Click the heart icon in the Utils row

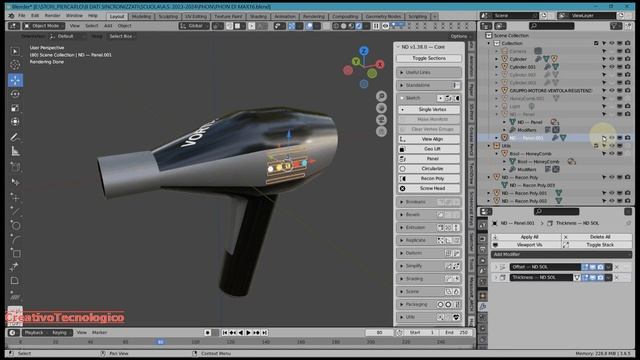pyautogui.click(x=456, y=317)
